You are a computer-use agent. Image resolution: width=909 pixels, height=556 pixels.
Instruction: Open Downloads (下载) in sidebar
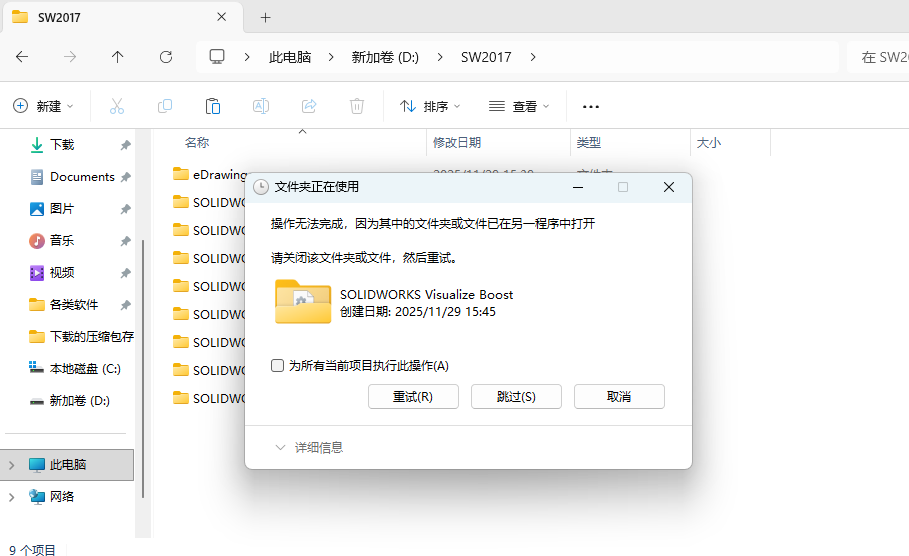62,144
